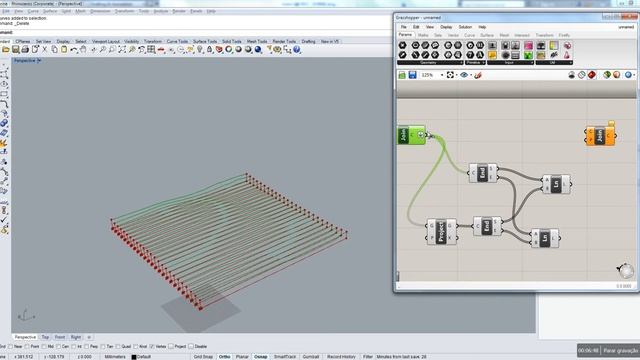
Task: Click the Undo arrow icon in Rhino toolbar
Action: point(74,50)
